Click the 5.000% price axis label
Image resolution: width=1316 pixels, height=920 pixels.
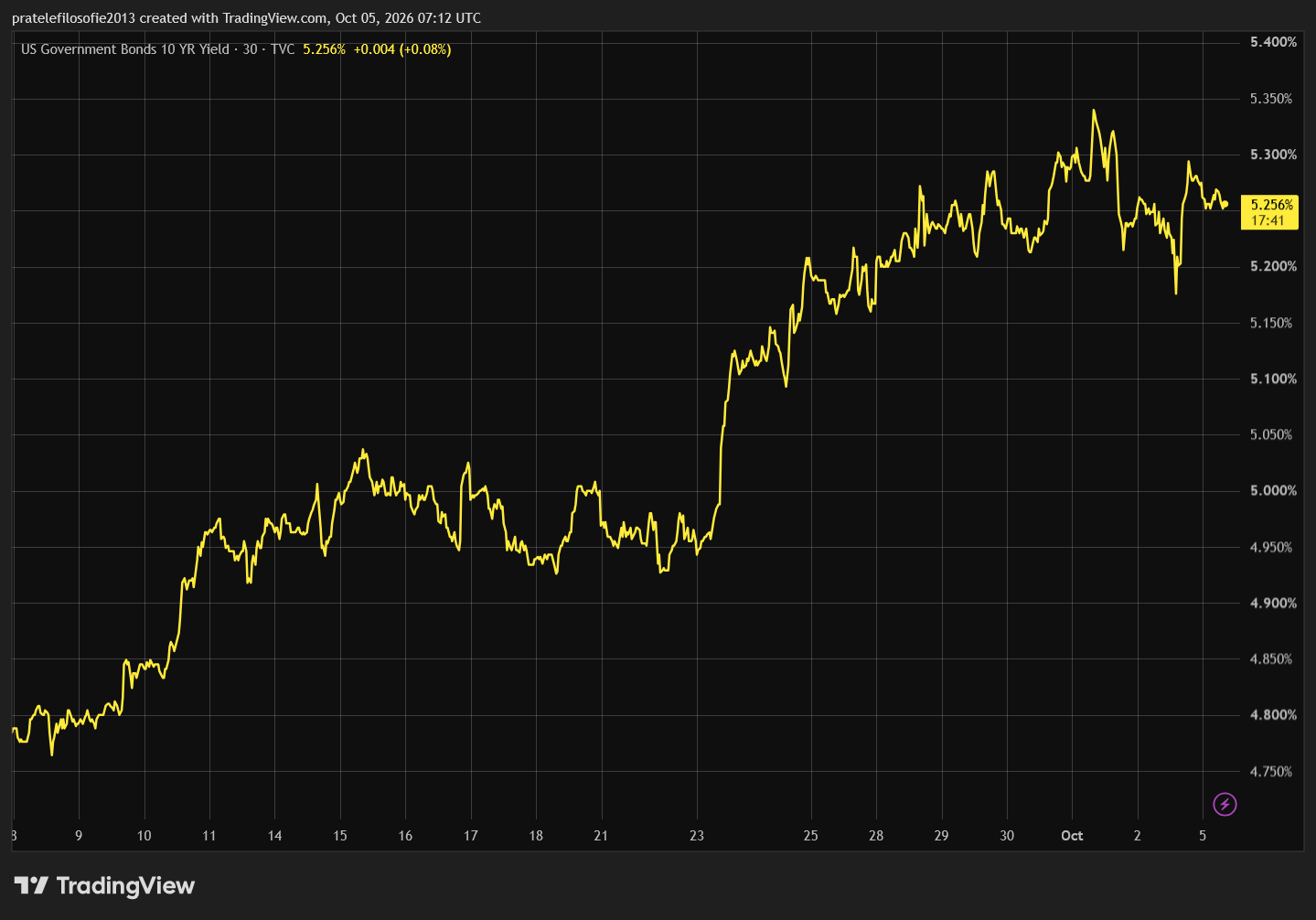[x=1273, y=491]
